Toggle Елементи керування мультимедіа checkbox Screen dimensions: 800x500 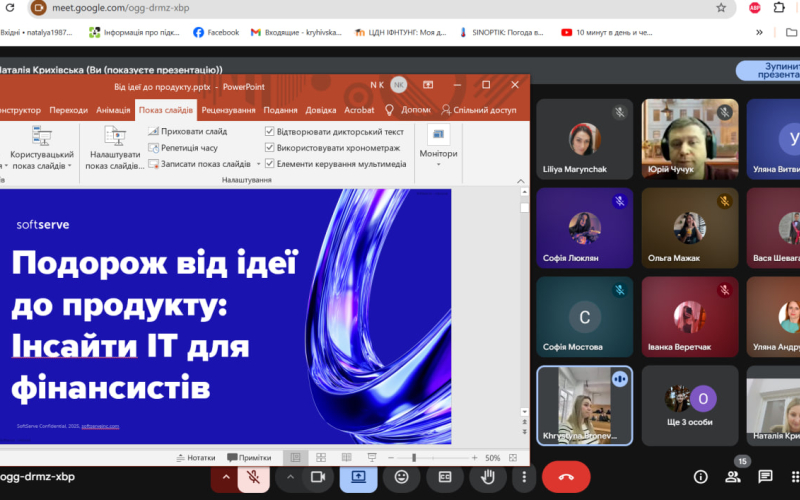click(270, 164)
